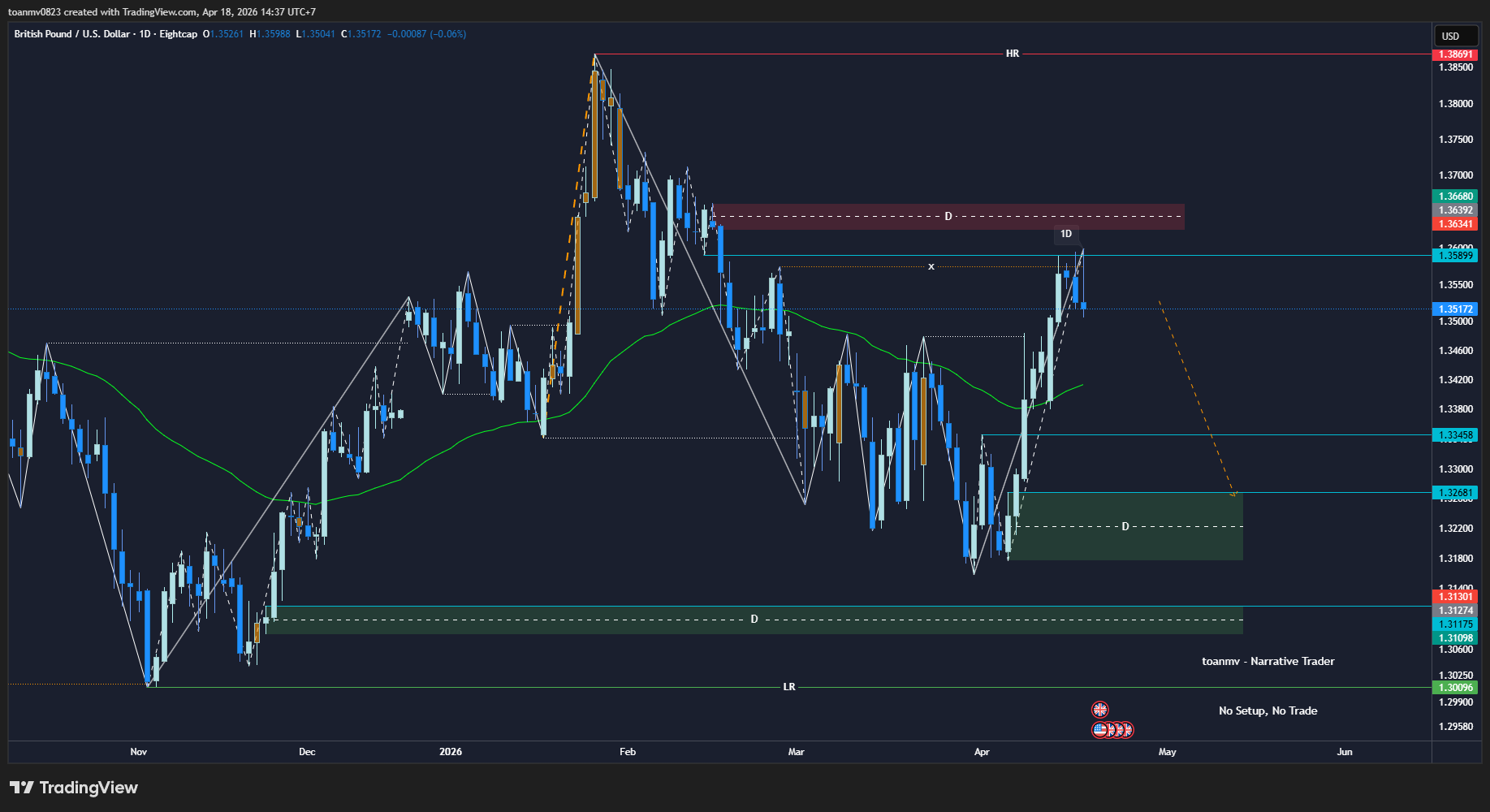Click the 1.37000 price axis tick
1490x812 pixels.
(1455, 175)
